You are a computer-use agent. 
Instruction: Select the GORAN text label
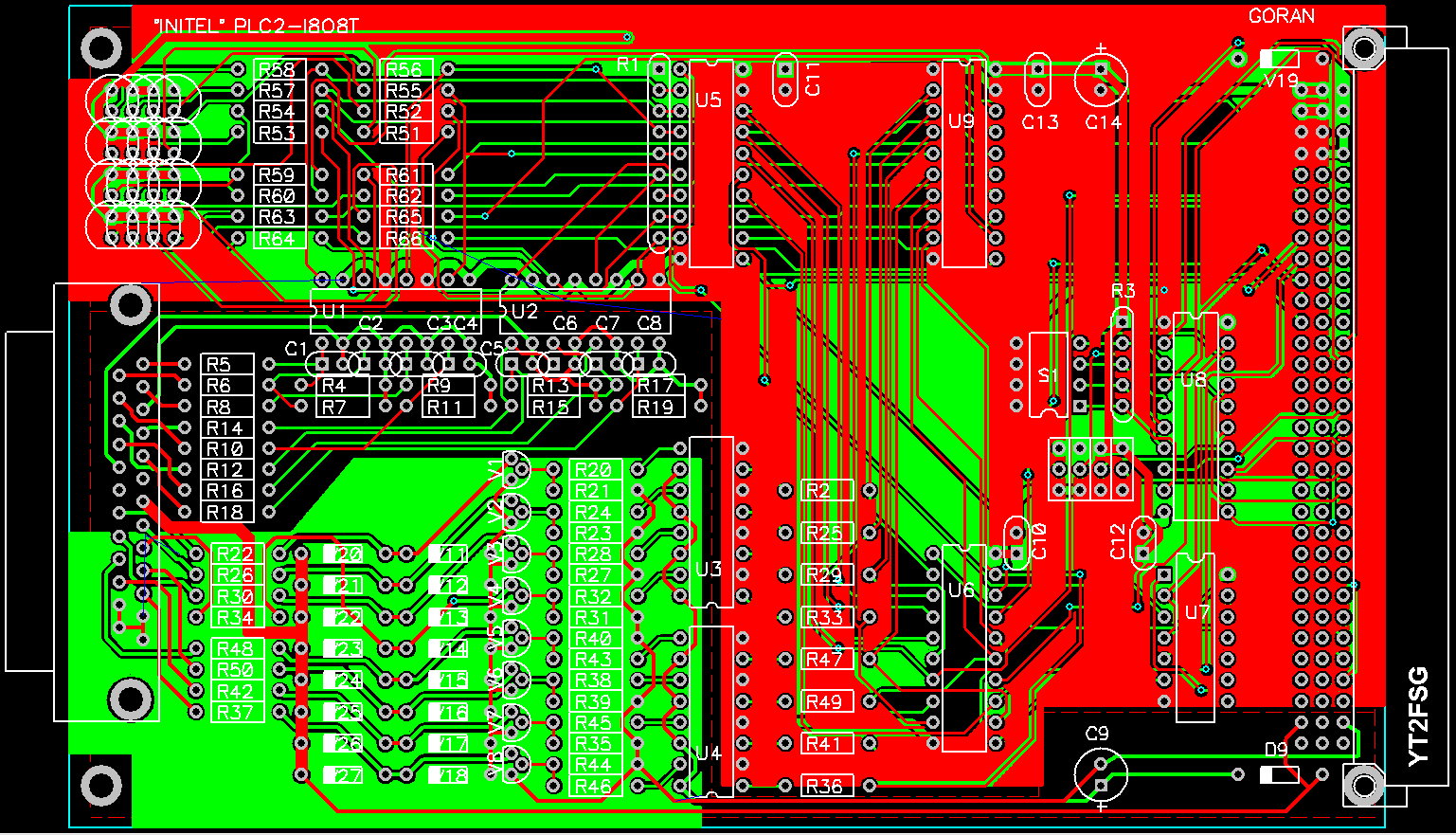point(1282,16)
